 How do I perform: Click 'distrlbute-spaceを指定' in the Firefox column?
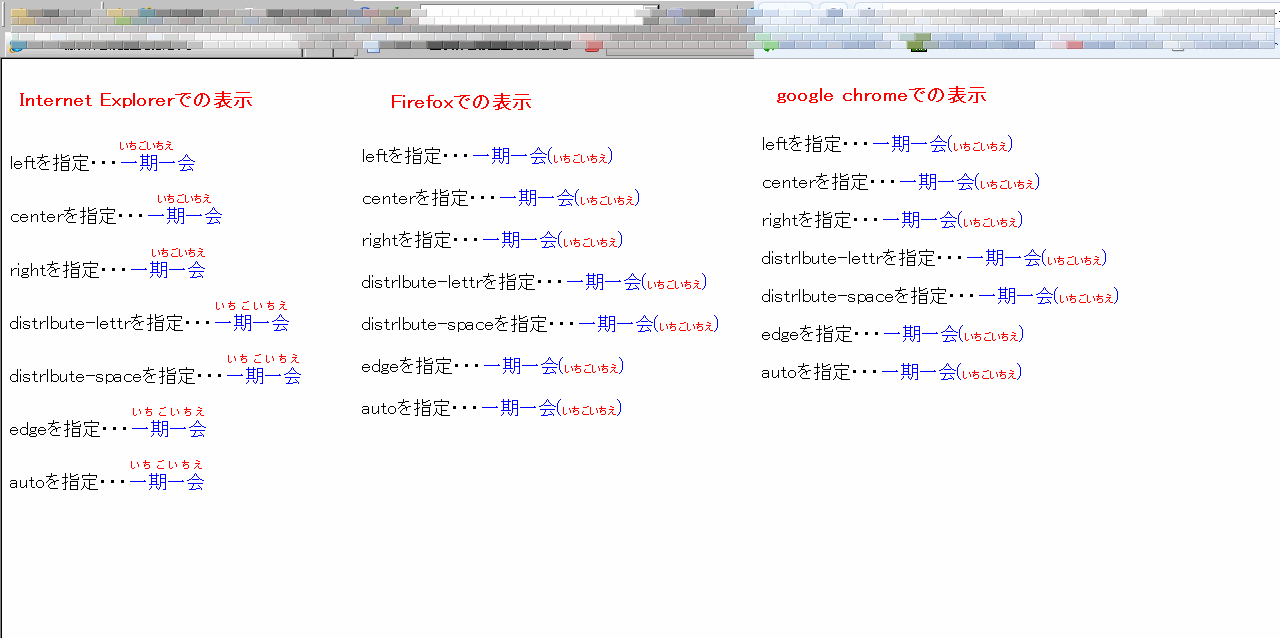tap(455, 324)
